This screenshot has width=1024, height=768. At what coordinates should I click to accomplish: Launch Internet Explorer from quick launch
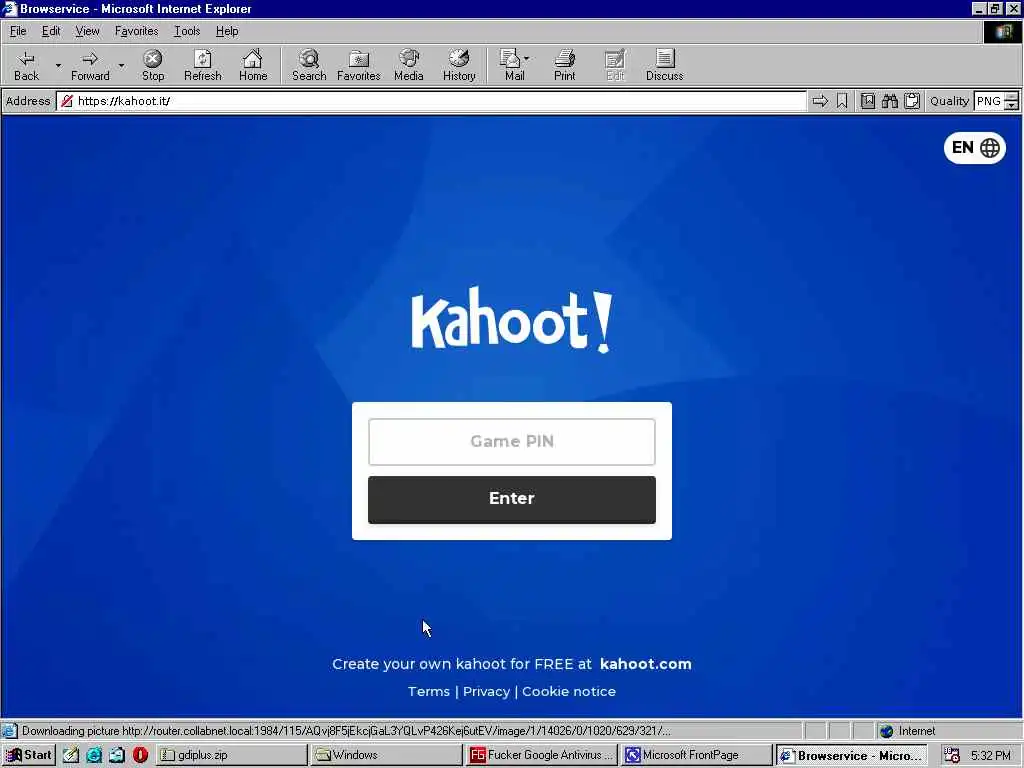(94, 755)
